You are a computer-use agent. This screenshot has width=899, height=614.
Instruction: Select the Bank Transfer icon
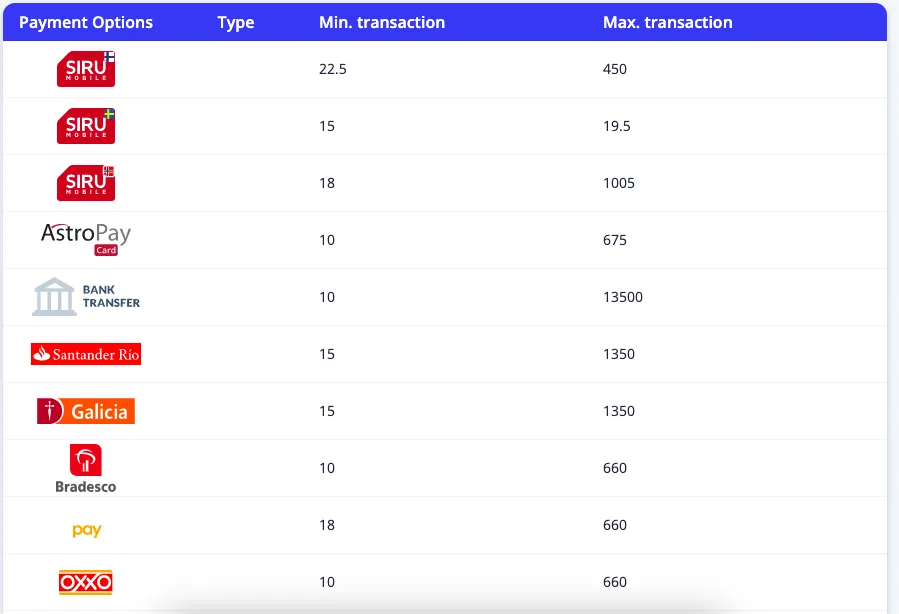pos(86,297)
